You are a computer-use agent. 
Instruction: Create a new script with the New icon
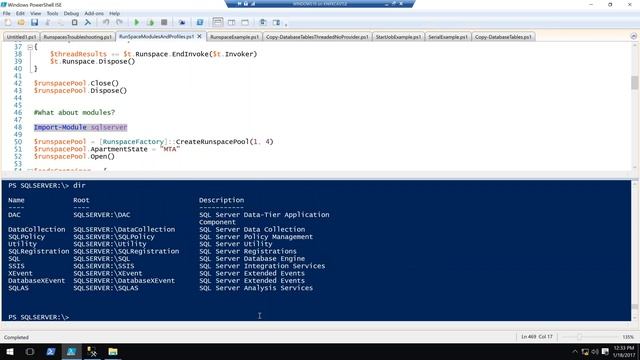8,22
